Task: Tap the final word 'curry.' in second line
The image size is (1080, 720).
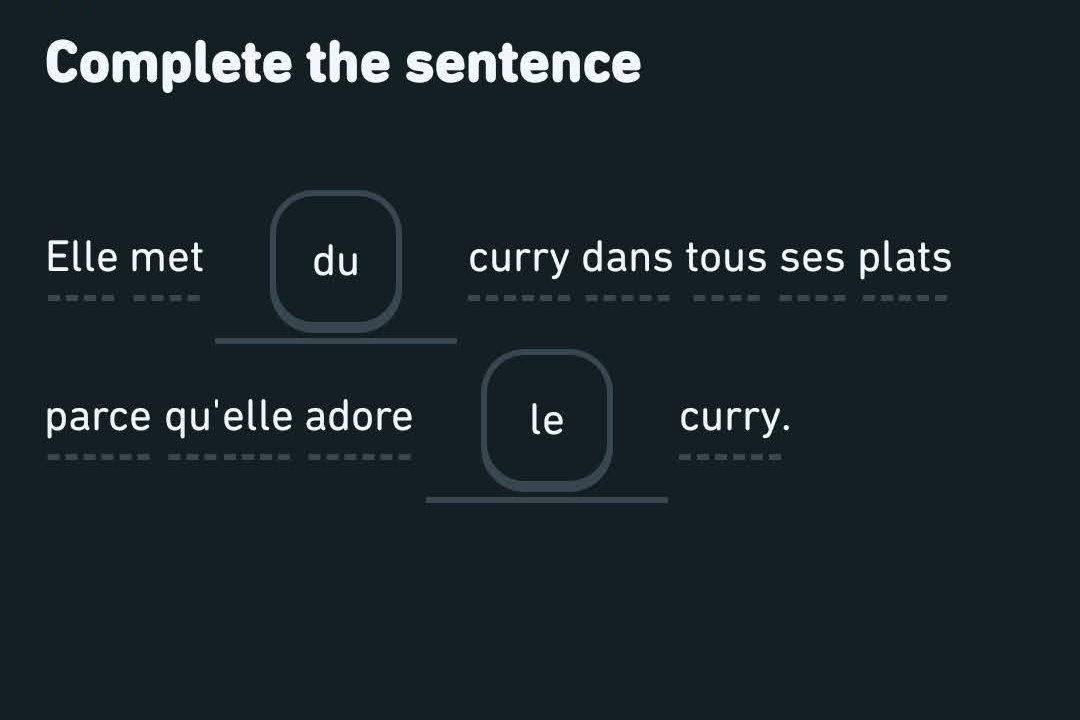Action: 734,417
